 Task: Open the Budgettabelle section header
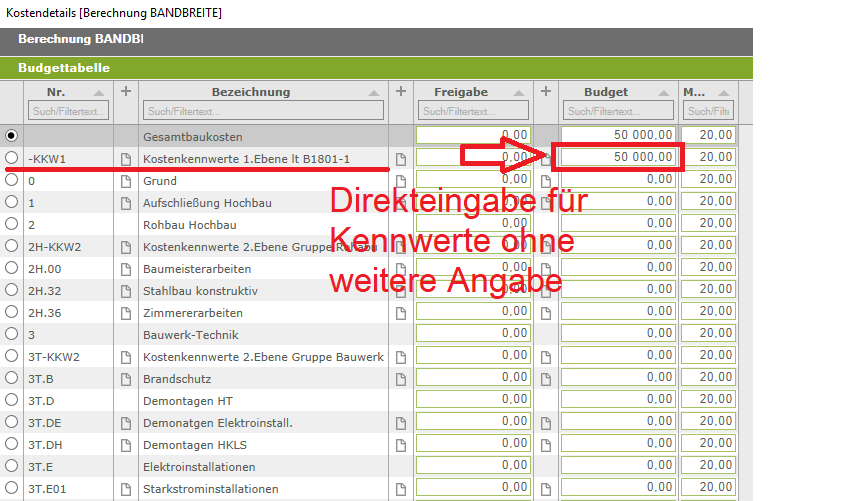(64, 68)
